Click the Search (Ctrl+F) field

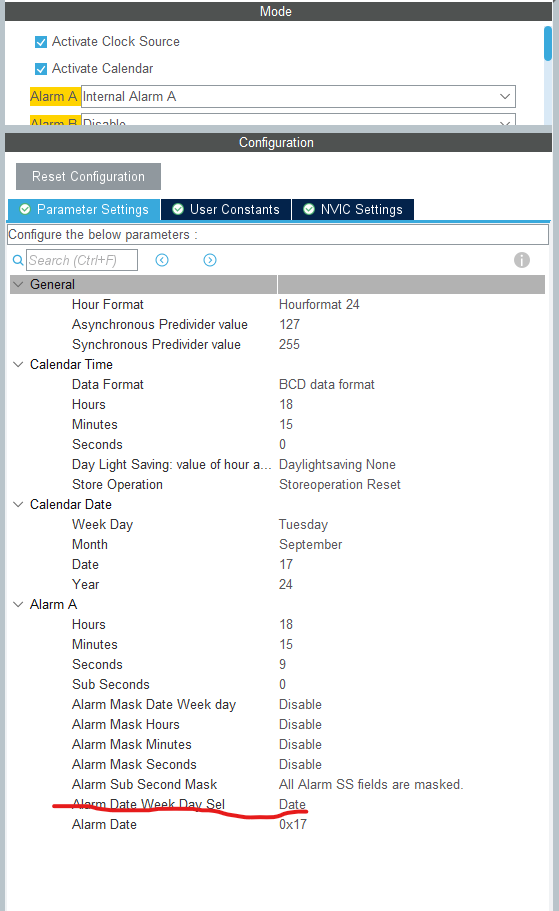click(x=82, y=260)
